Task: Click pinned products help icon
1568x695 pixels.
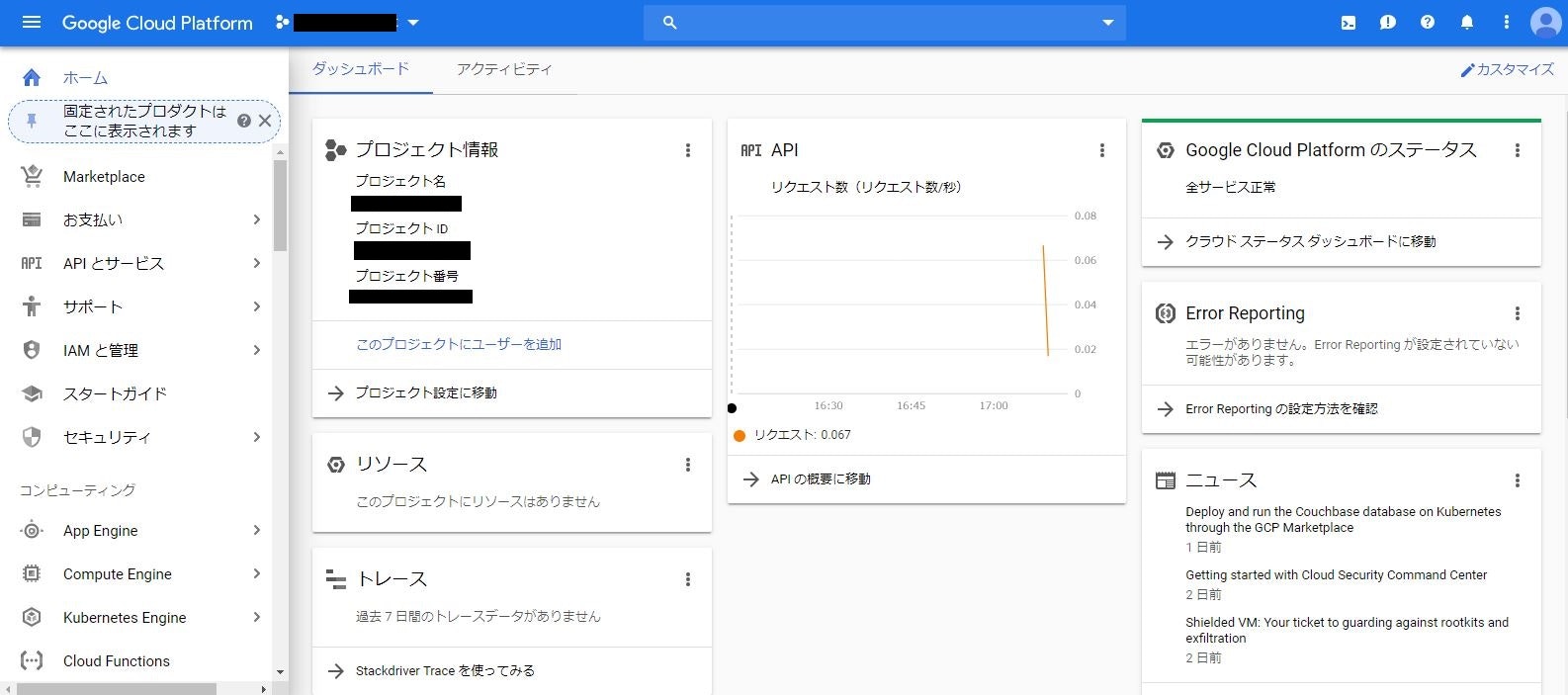Action: (x=244, y=121)
